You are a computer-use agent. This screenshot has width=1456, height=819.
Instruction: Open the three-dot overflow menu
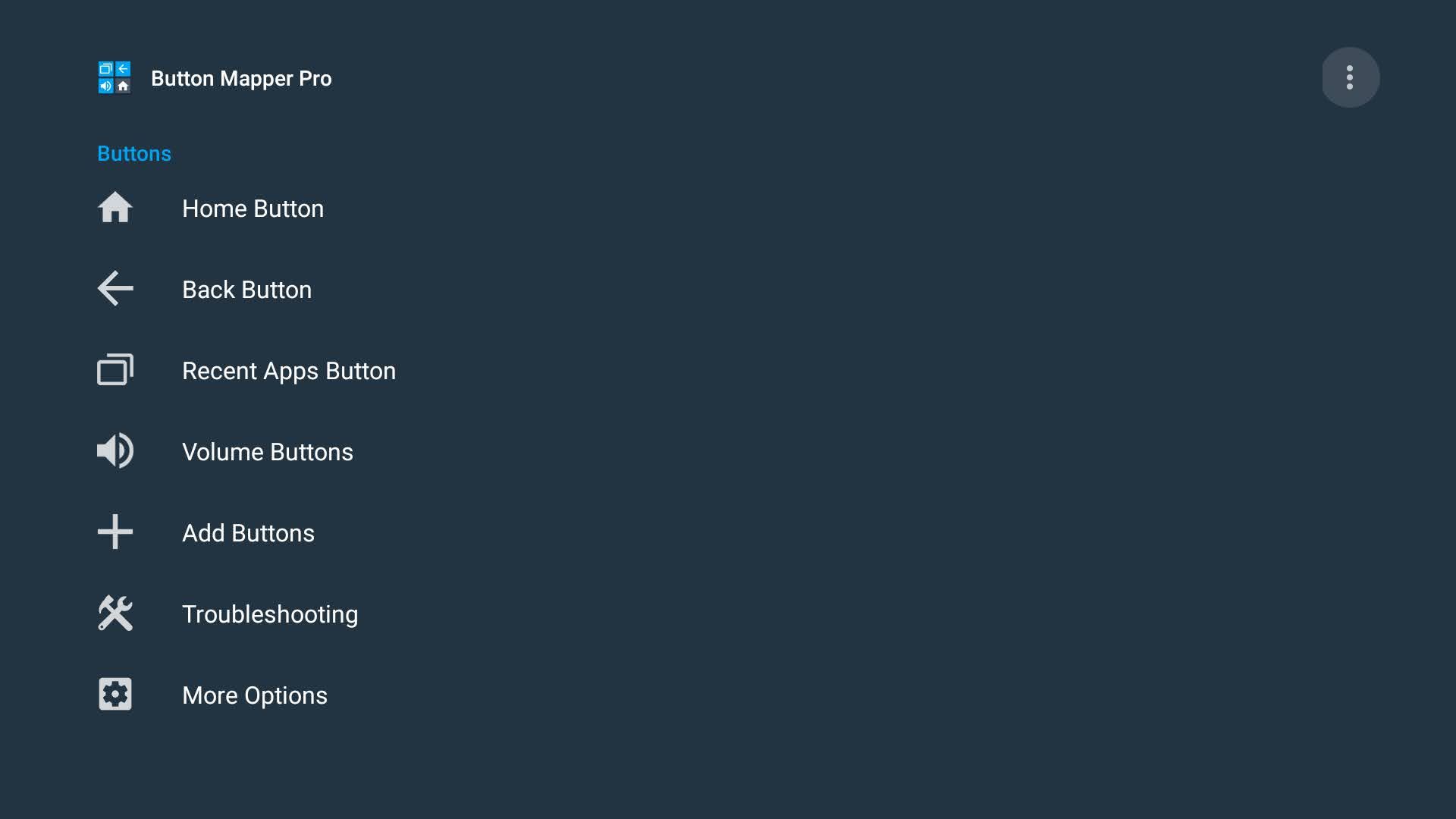click(x=1350, y=77)
